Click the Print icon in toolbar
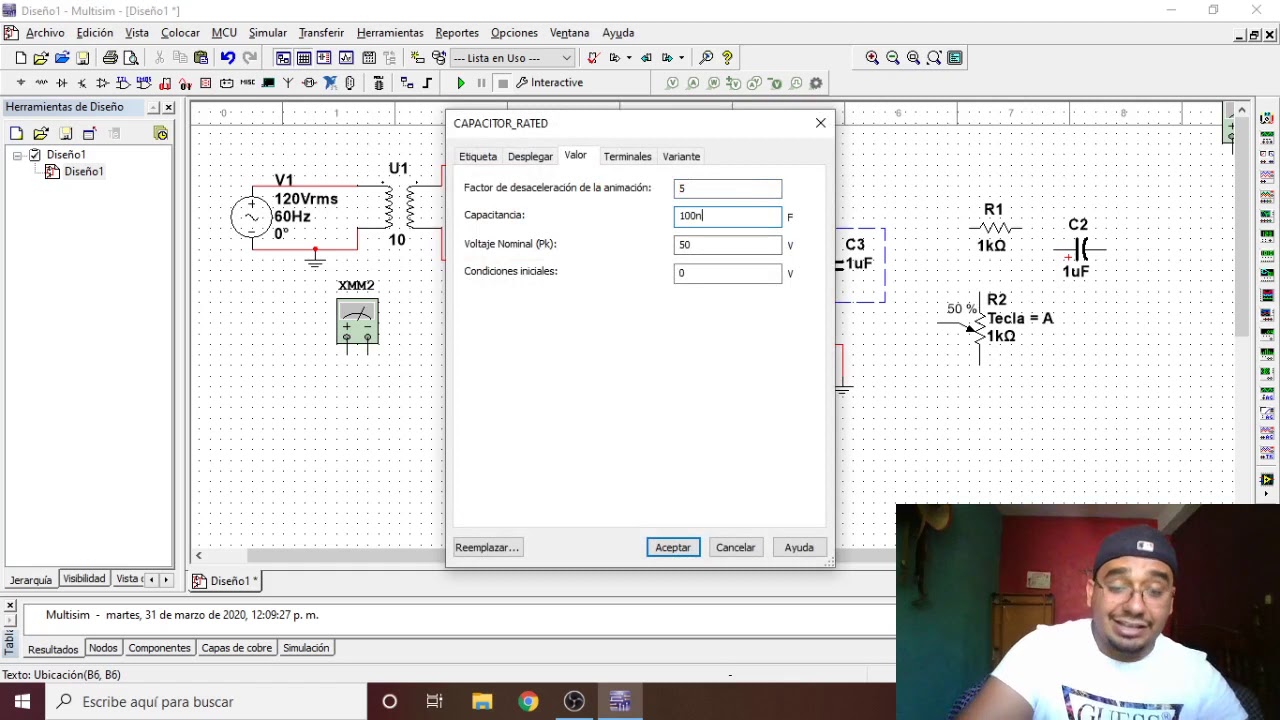 [110, 58]
